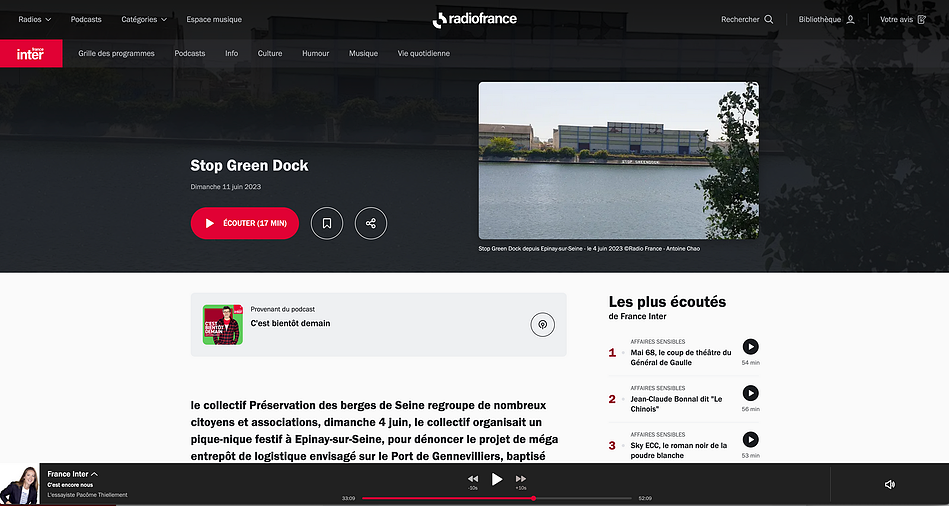Viewport: 949px width, 506px height.
Task: Play Sky ECC episode
Action: pos(750,439)
